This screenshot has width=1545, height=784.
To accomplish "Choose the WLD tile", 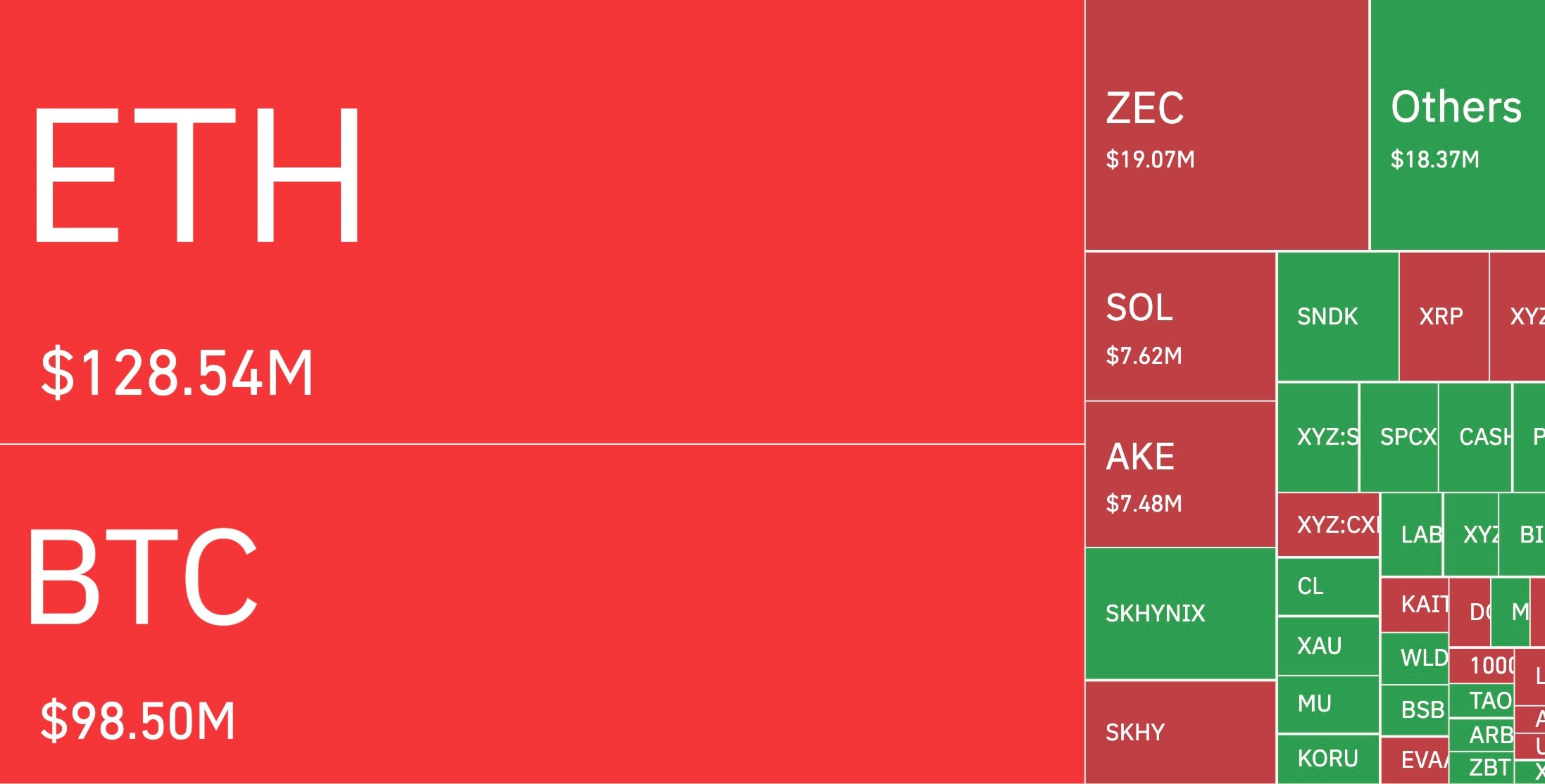I will click(x=1415, y=658).
